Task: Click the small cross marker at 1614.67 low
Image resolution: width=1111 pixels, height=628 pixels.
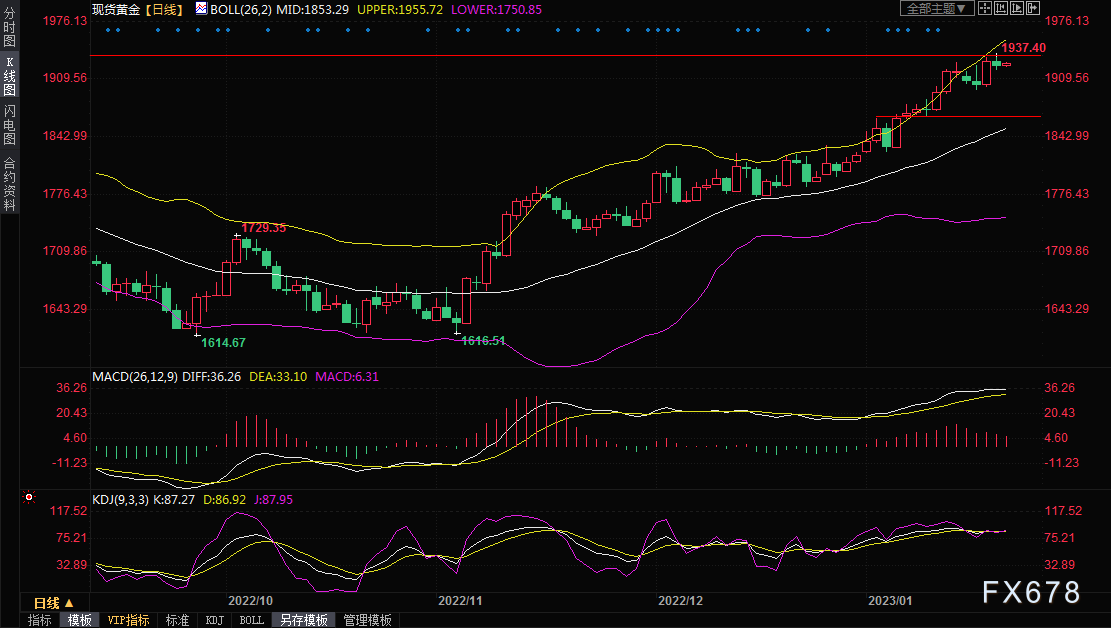Action: pyautogui.click(x=197, y=334)
